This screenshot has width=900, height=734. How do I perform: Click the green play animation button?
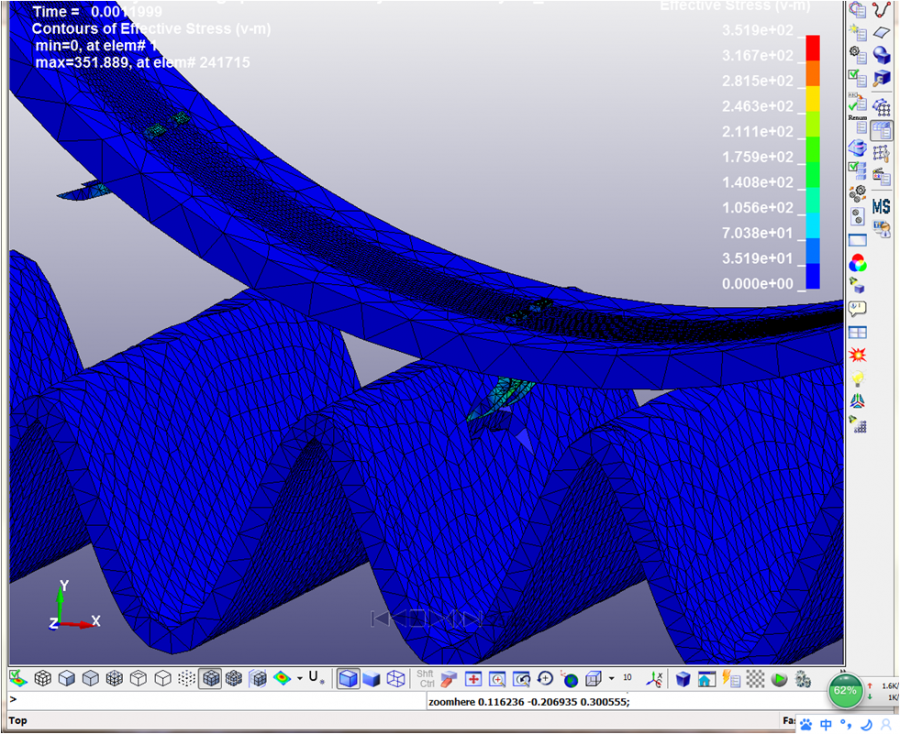(779, 679)
